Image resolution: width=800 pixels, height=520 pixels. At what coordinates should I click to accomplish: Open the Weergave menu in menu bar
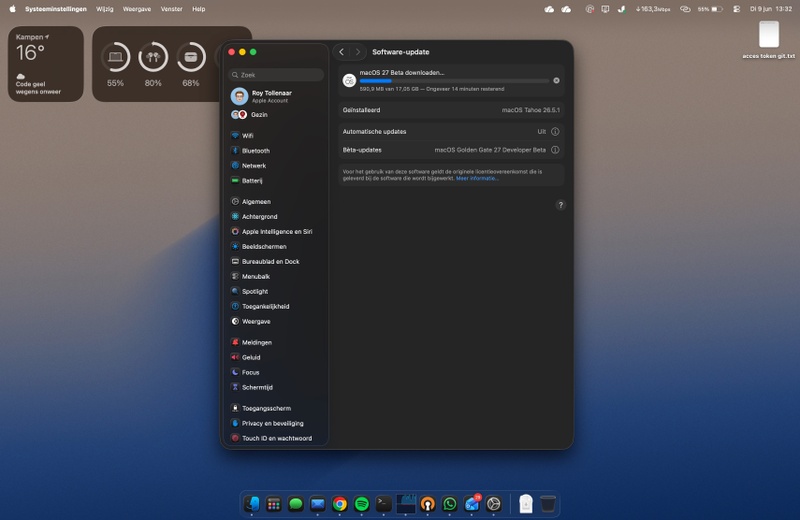(x=137, y=9)
